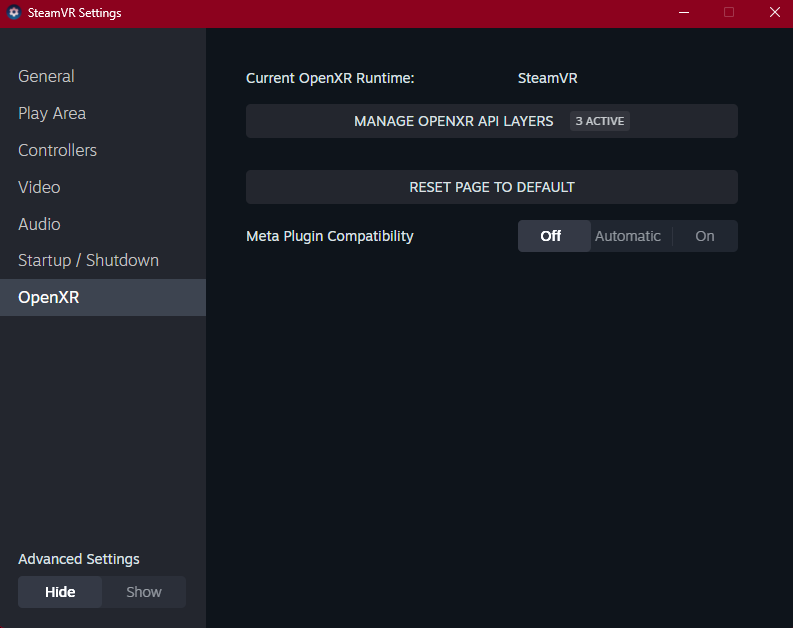Click the SteamVR Settings window title text

tap(74, 13)
